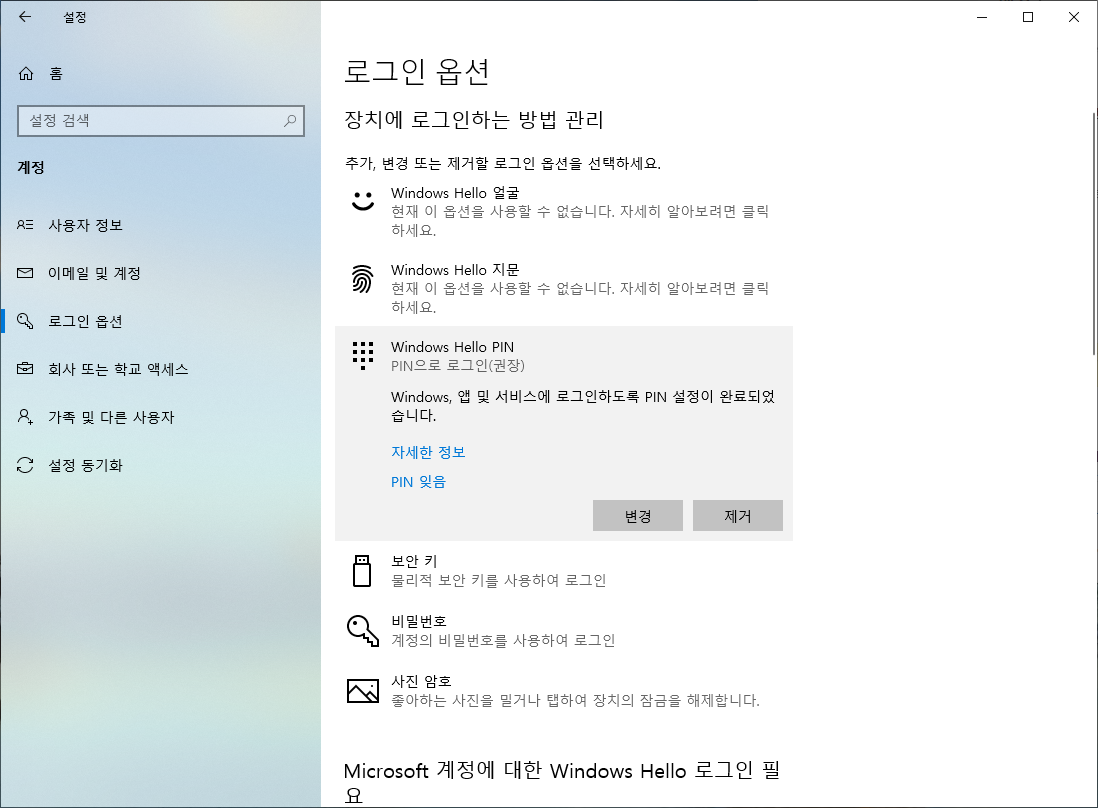Click the Home house icon

(x=26, y=74)
